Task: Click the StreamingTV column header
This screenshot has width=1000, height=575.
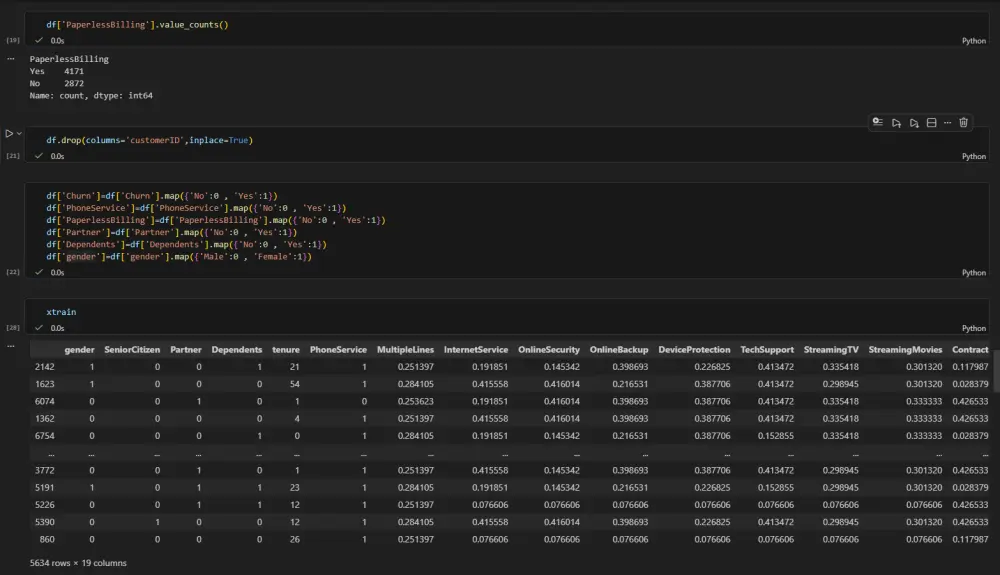Action: (x=831, y=349)
